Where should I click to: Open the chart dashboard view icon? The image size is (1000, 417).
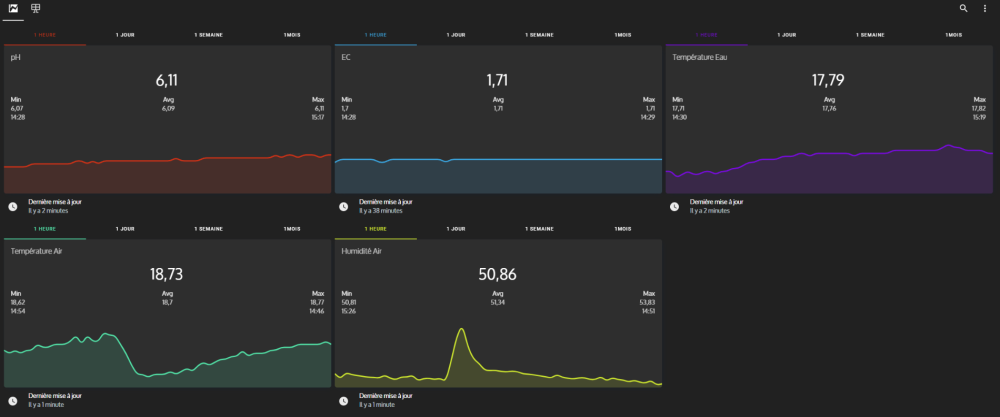[13, 8]
